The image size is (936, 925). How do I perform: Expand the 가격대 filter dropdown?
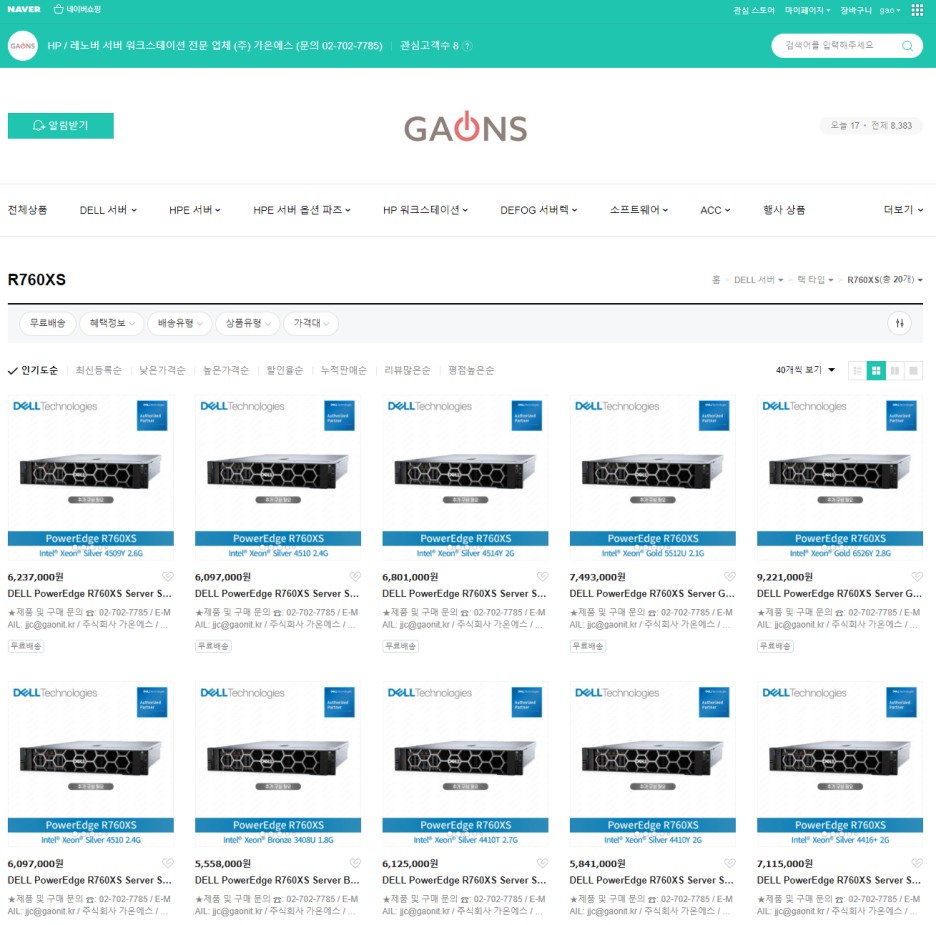pyautogui.click(x=311, y=323)
